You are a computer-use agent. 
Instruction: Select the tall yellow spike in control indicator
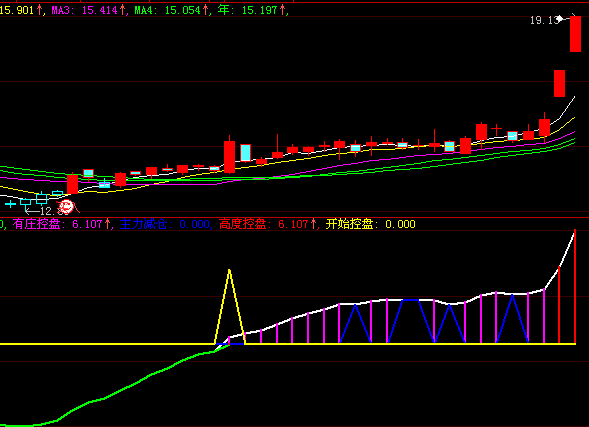point(230,306)
